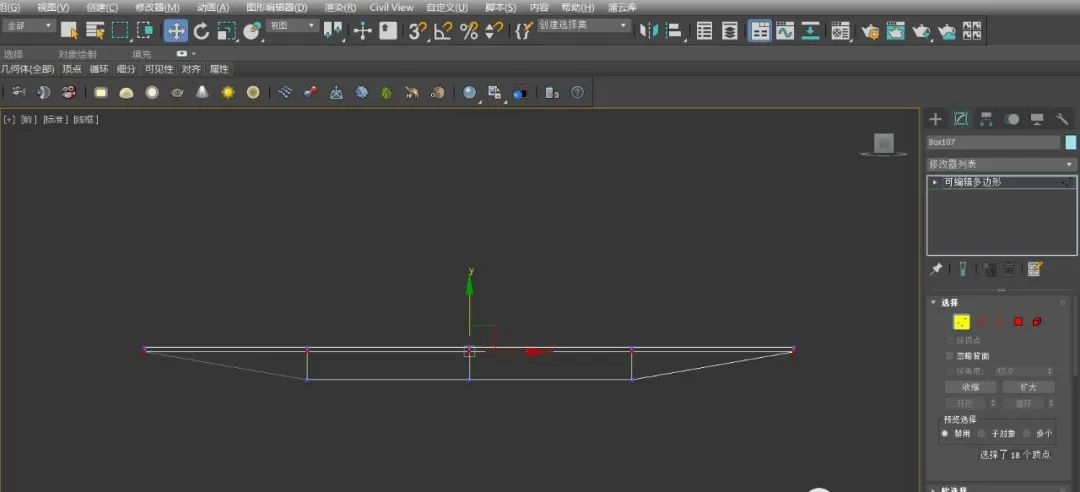The image size is (1080, 492).
Task: Click the Use Pivot Point Center icon
Action: [x=333, y=30]
